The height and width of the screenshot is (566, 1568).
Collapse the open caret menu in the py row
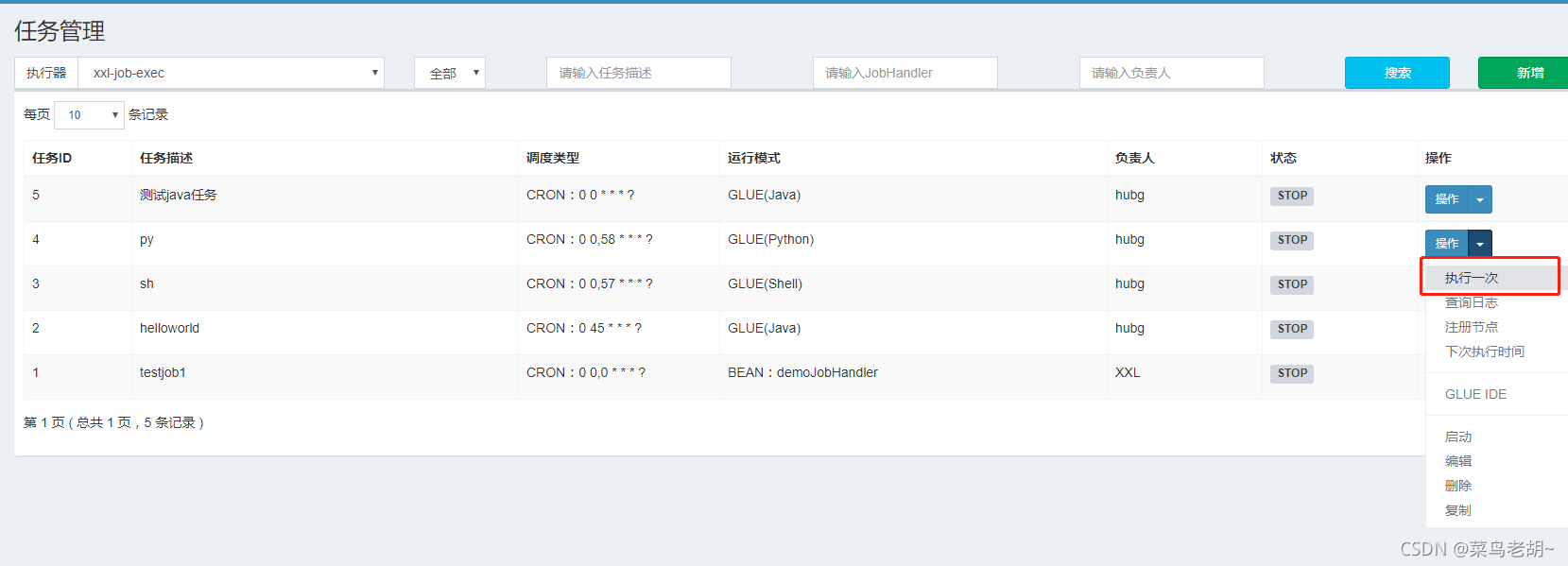click(x=1480, y=244)
